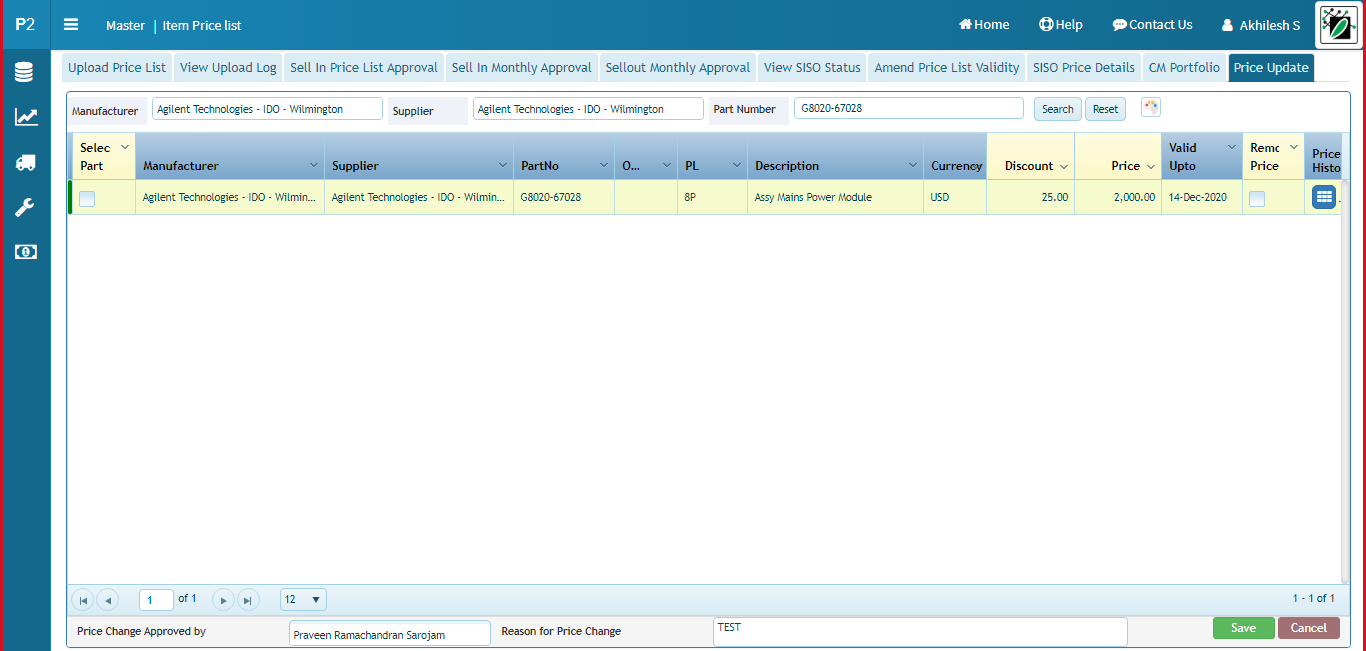Open the Help link
The height and width of the screenshot is (651, 1366).
[x=1061, y=25]
